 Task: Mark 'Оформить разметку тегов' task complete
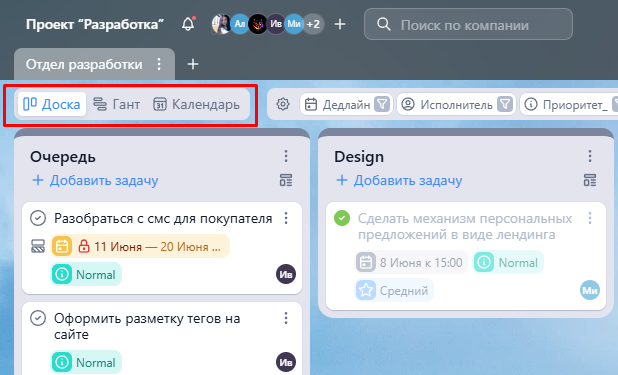(38, 318)
